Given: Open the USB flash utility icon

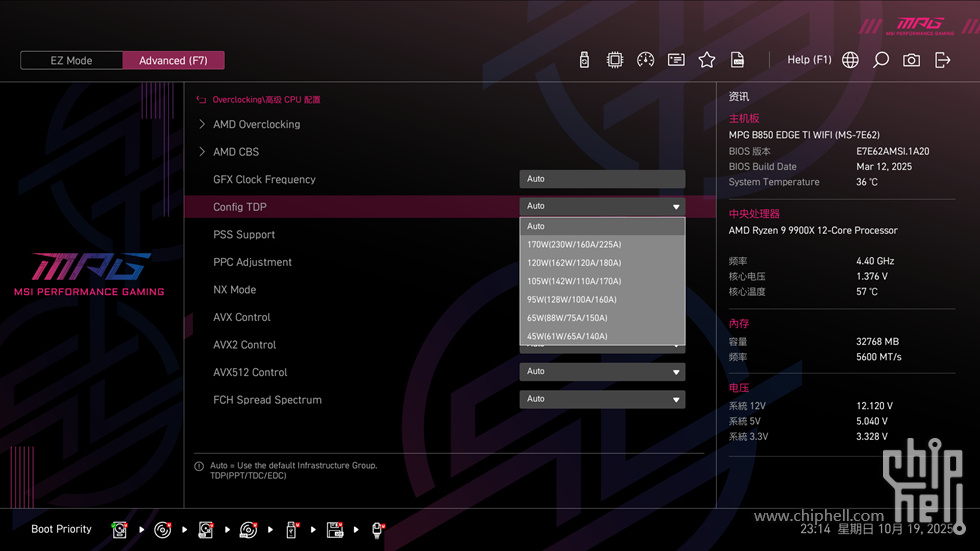Looking at the screenshot, I should (584, 60).
